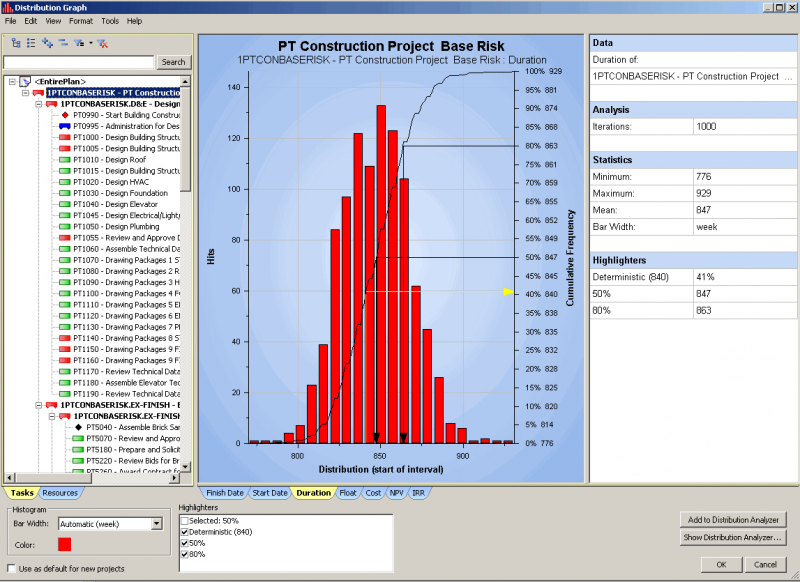Click the EntirePlan plan icon
The height and width of the screenshot is (582, 800).
point(25,82)
